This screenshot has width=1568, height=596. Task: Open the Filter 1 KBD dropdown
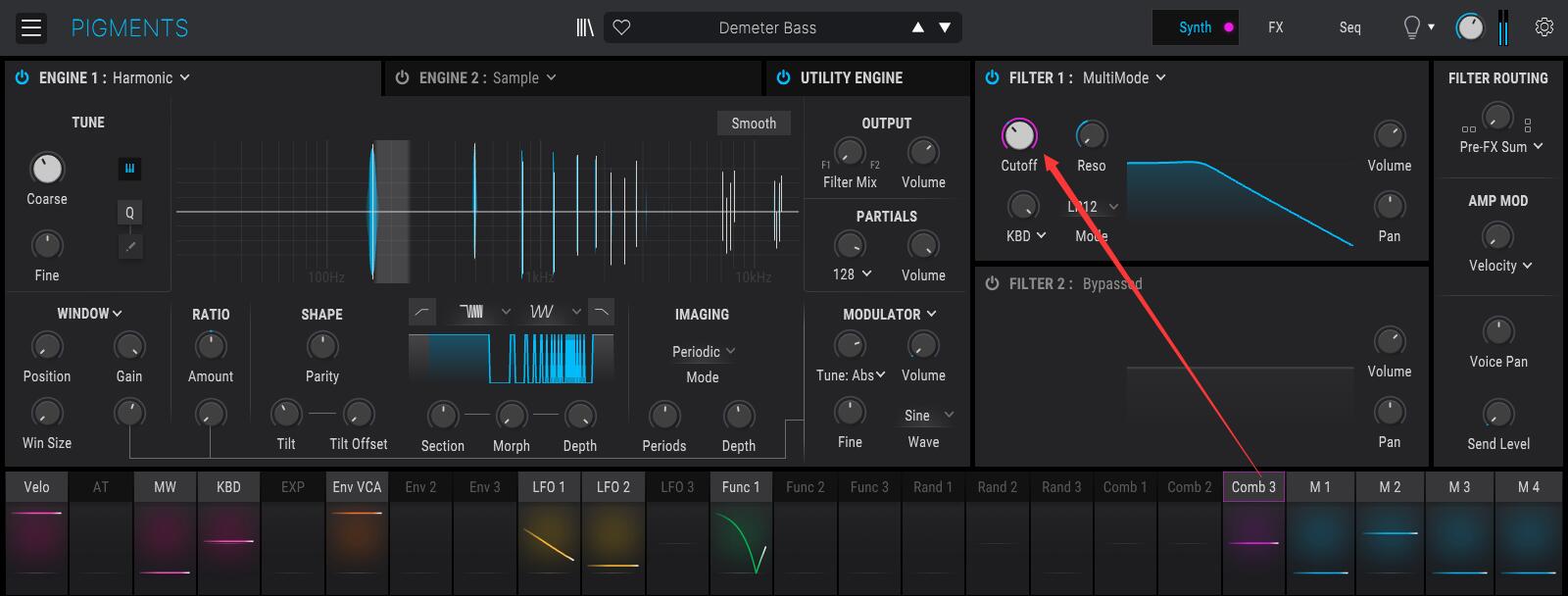pos(1026,236)
